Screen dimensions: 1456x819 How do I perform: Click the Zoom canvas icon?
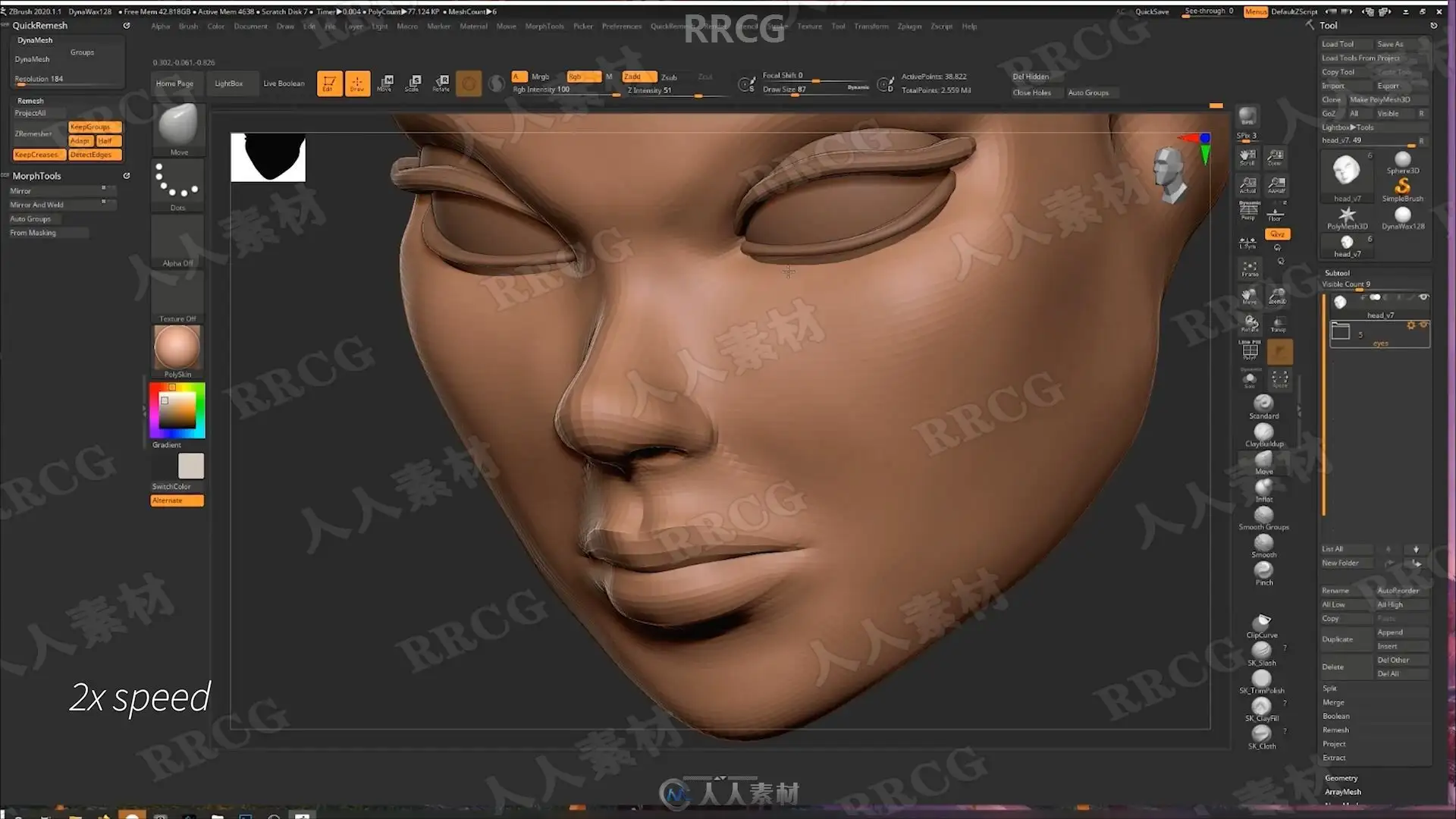tap(1276, 157)
